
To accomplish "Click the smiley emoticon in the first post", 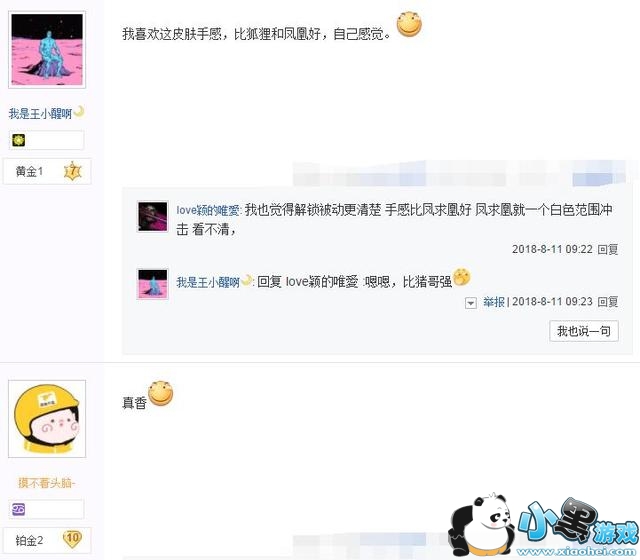I will pyautogui.click(x=409, y=24).
